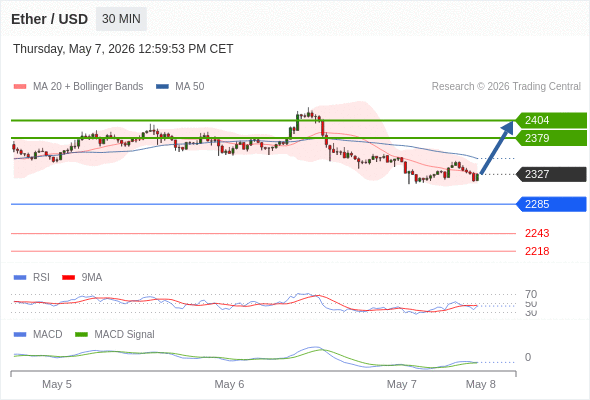Click the blue 2285 pivot price tag
This screenshot has height=400, width=590.
pos(551,204)
